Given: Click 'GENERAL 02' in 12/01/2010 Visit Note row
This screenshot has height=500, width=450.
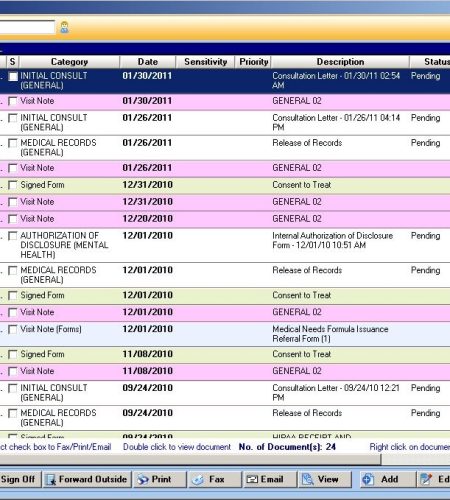Looking at the screenshot, I should 297,312.
